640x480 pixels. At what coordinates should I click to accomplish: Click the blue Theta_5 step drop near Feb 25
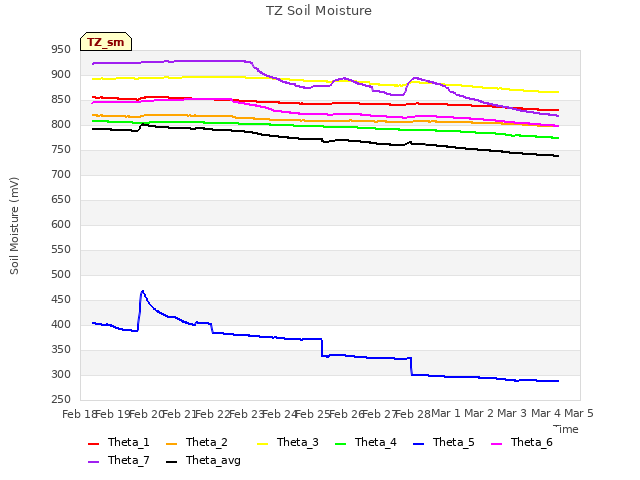tap(322, 347)
